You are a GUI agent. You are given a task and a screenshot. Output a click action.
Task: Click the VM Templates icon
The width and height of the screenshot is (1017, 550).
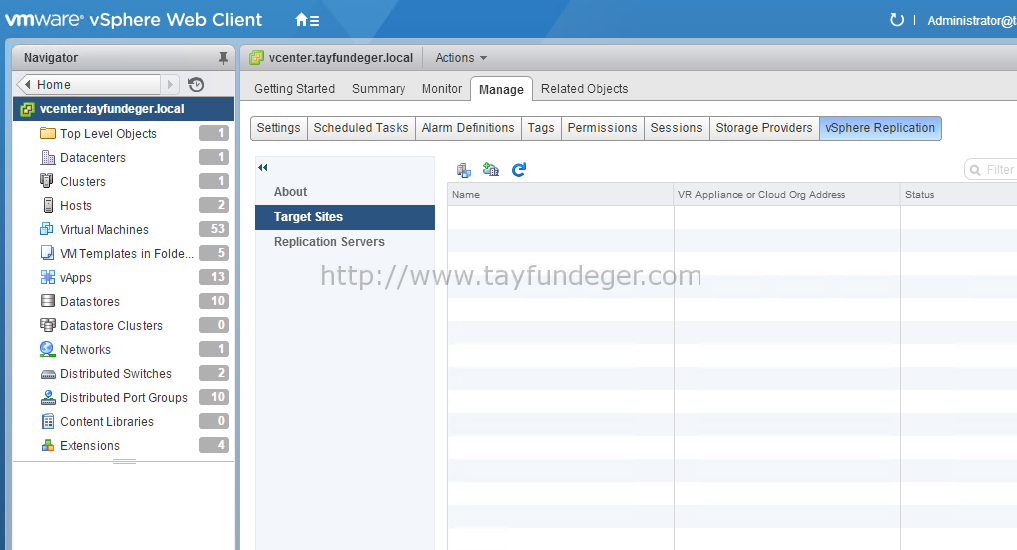click(x=47, y=253)
